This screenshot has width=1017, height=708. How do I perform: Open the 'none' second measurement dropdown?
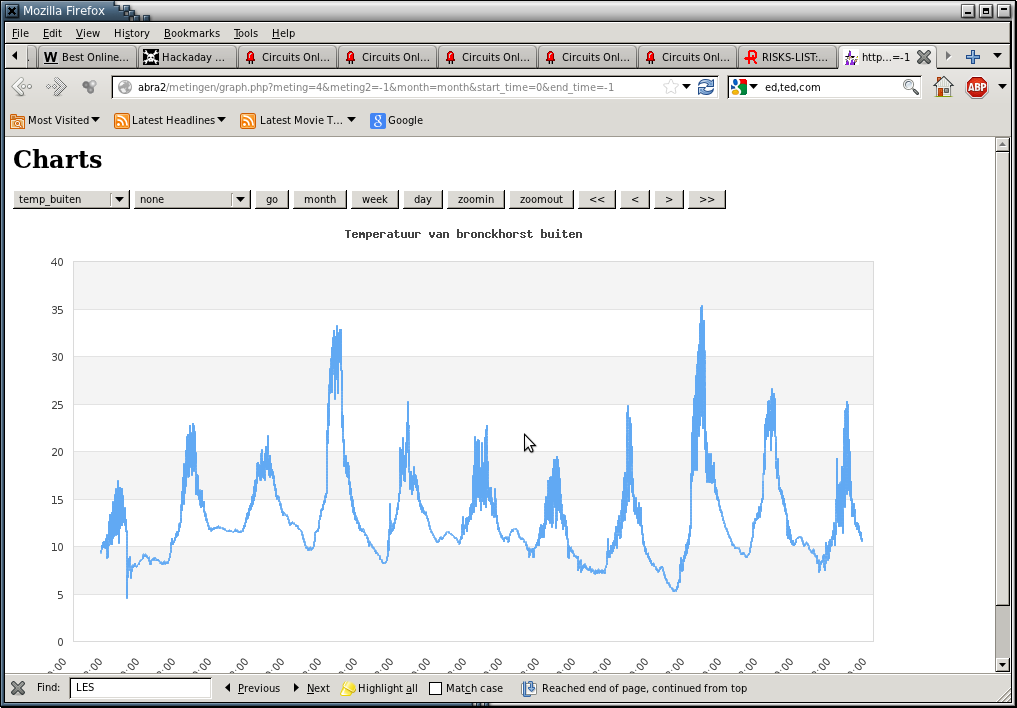192,199
